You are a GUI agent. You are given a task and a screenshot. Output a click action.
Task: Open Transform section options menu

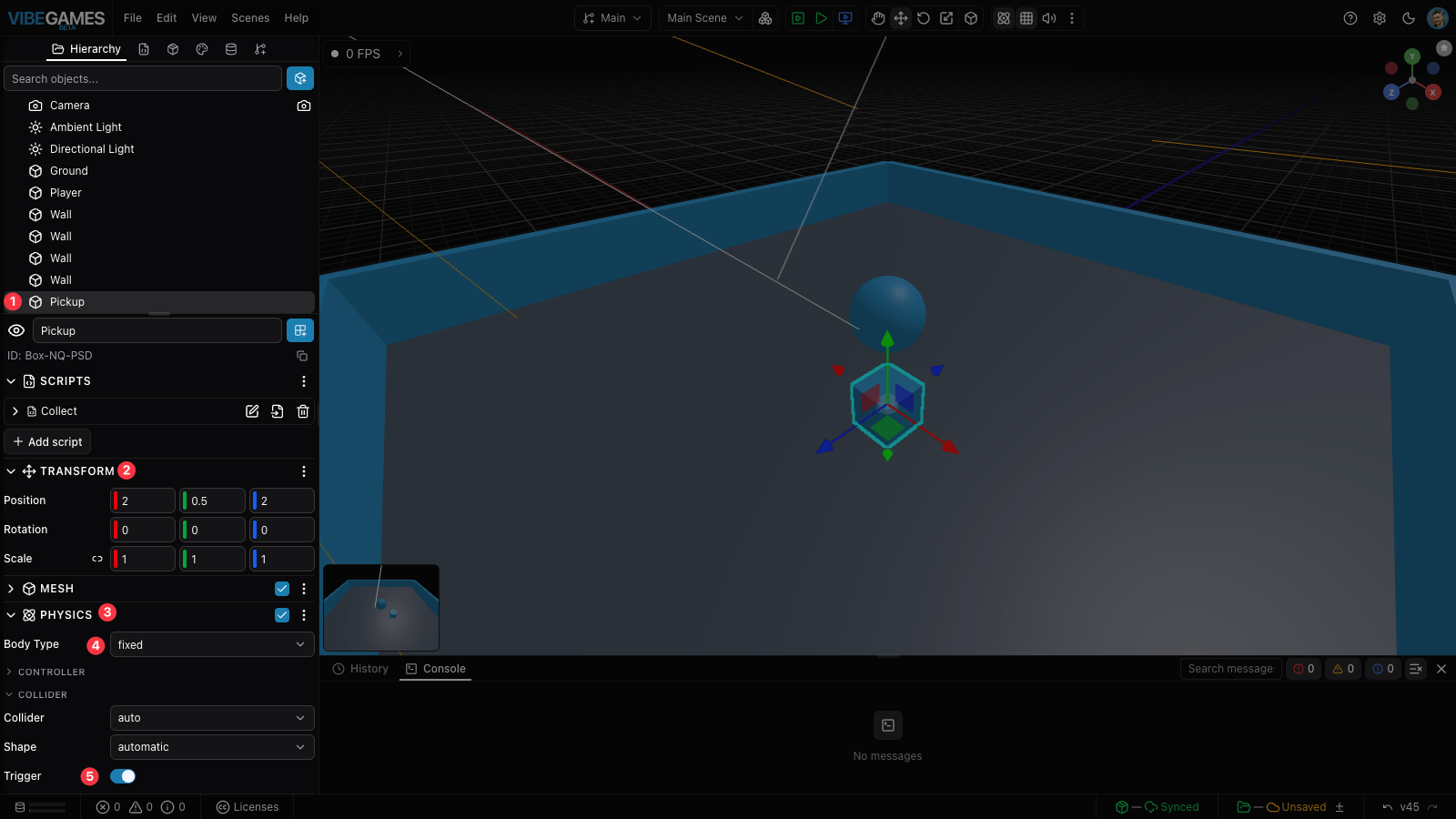304,471
